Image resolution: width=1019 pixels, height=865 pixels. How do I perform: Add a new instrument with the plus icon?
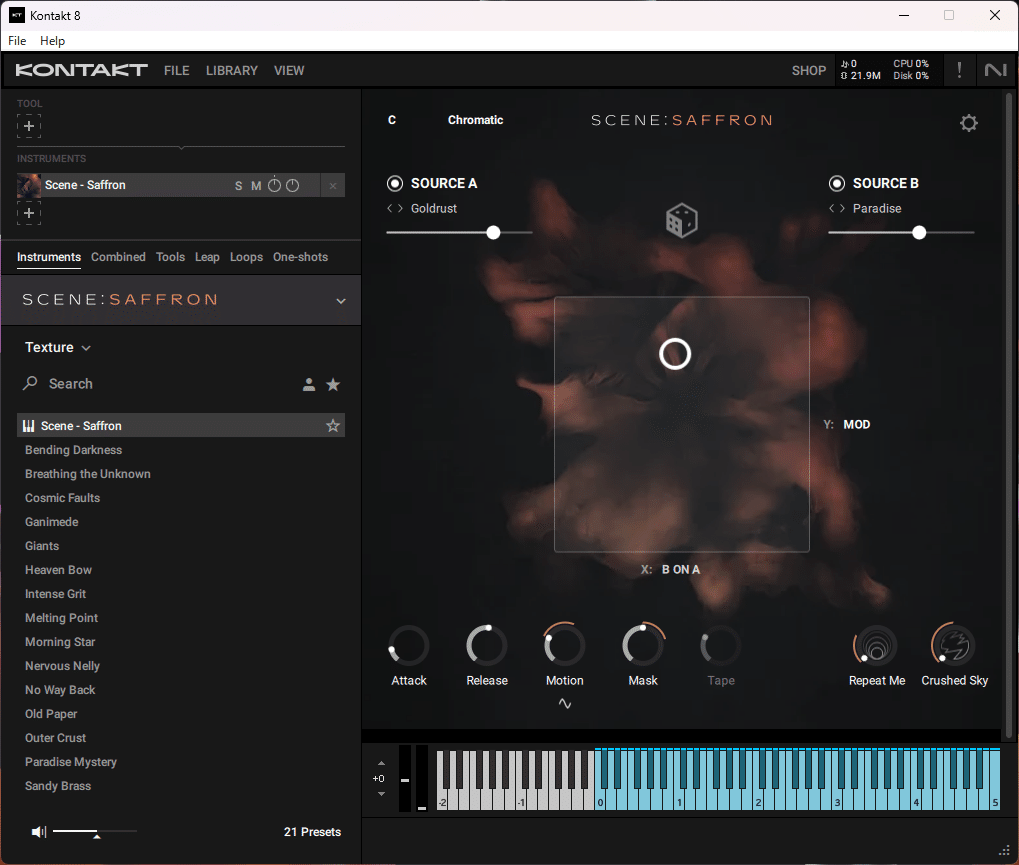point(29,212)
